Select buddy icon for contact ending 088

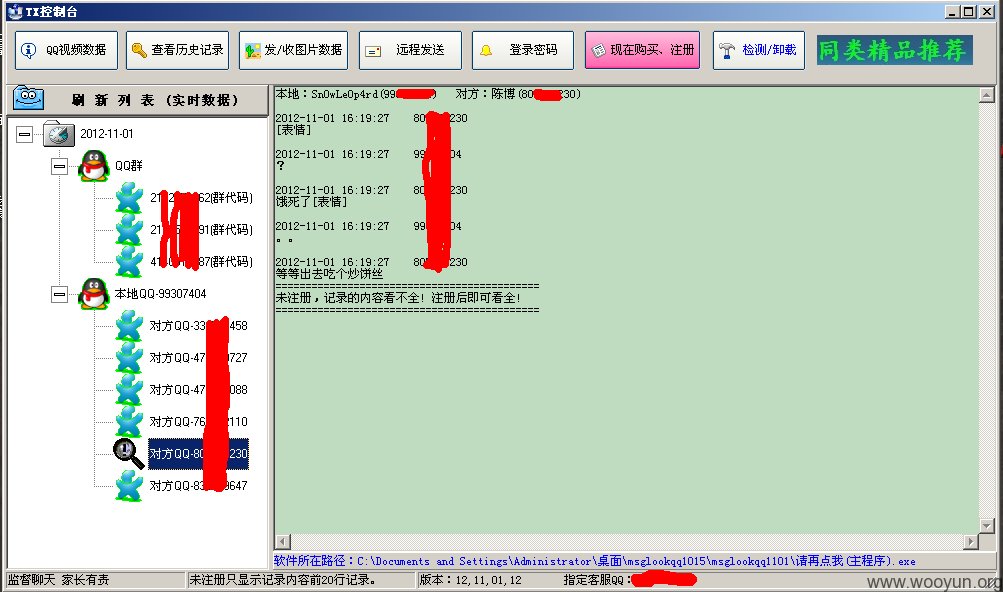pyautogui.click(x=129, y=390)
